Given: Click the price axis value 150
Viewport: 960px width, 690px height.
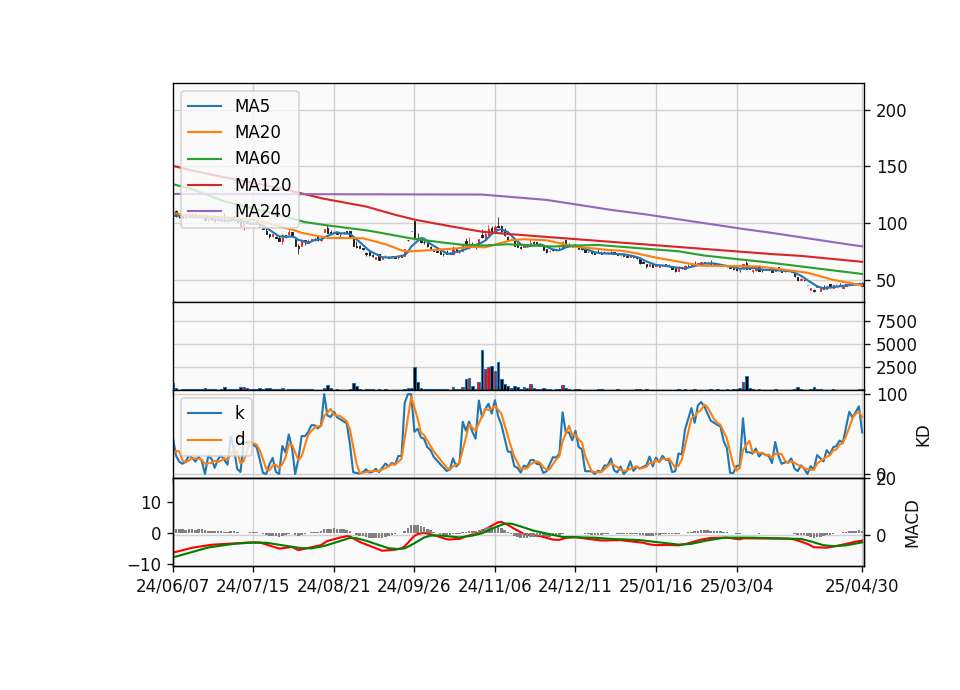Looking at the screenshot, I should pos(891,167).
